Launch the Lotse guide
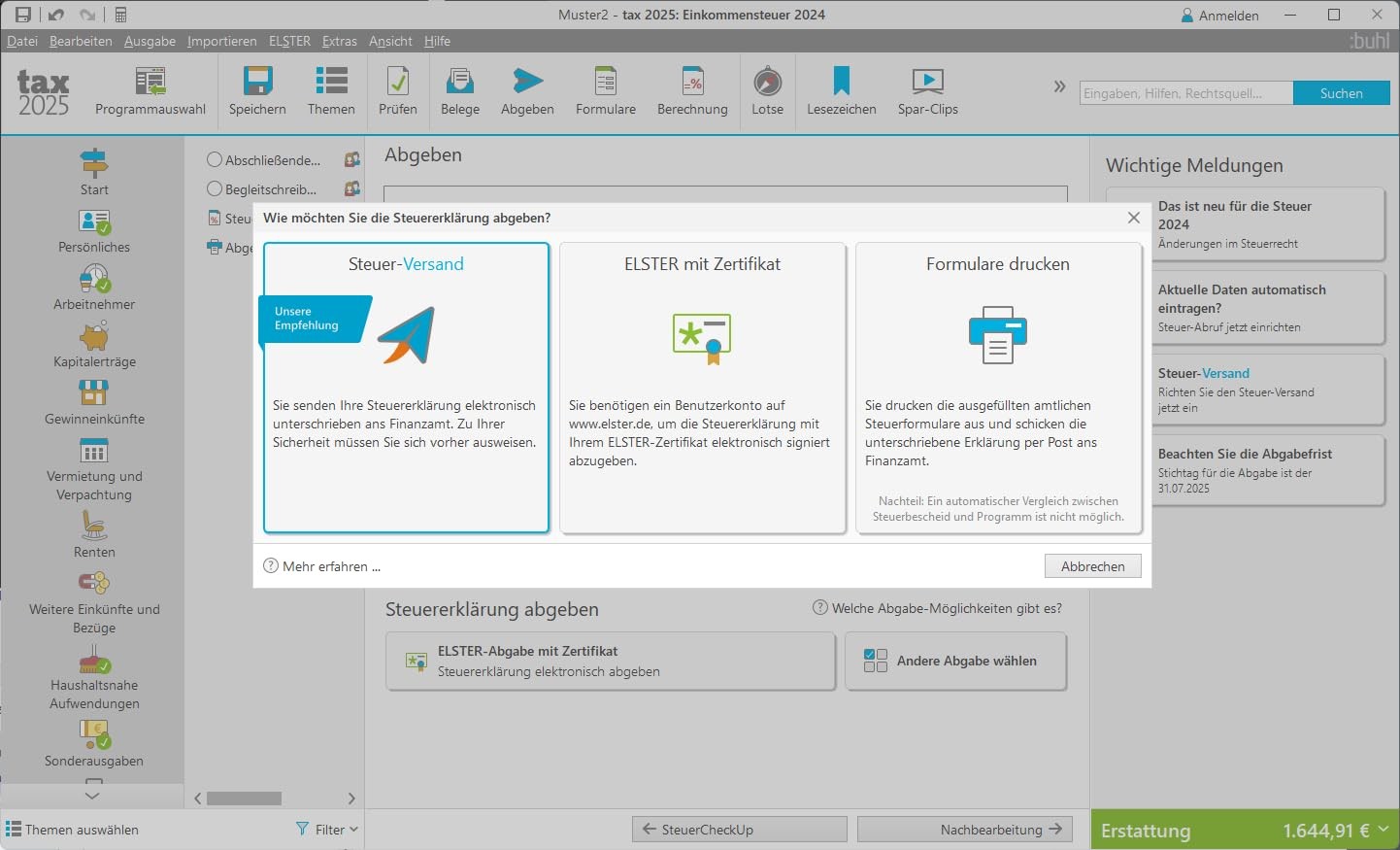This screenshot has width=1400, height=850. [767, 92]
